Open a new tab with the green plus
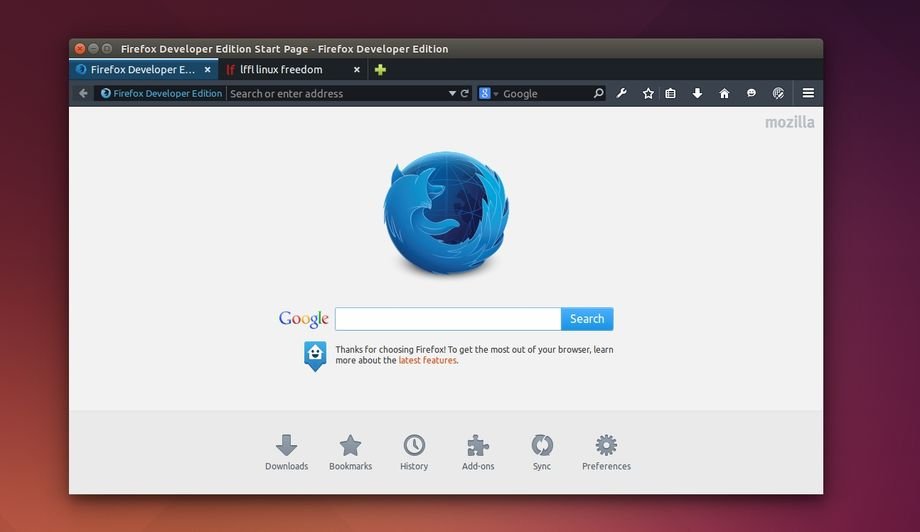The image size is (920, 532). (380, 70)
